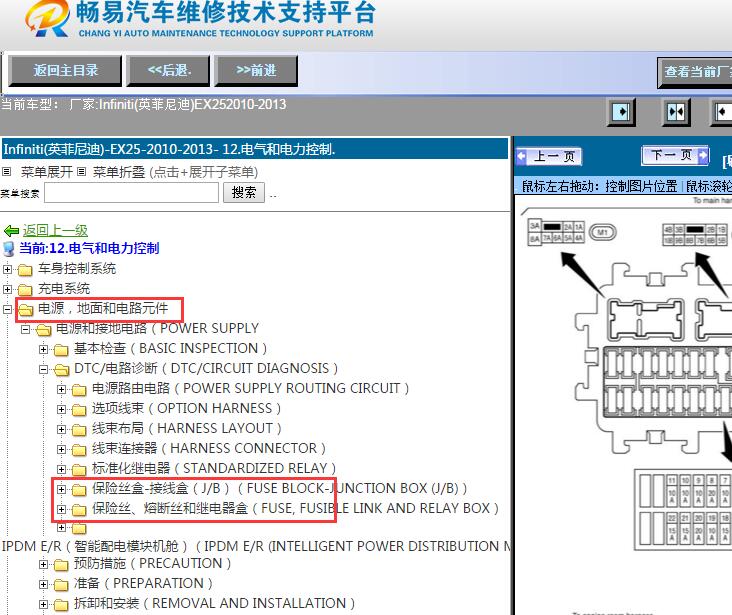Click the computer icon beside 当前:12
This screenshot has height=615, width=732.
(x=9, y=249)
